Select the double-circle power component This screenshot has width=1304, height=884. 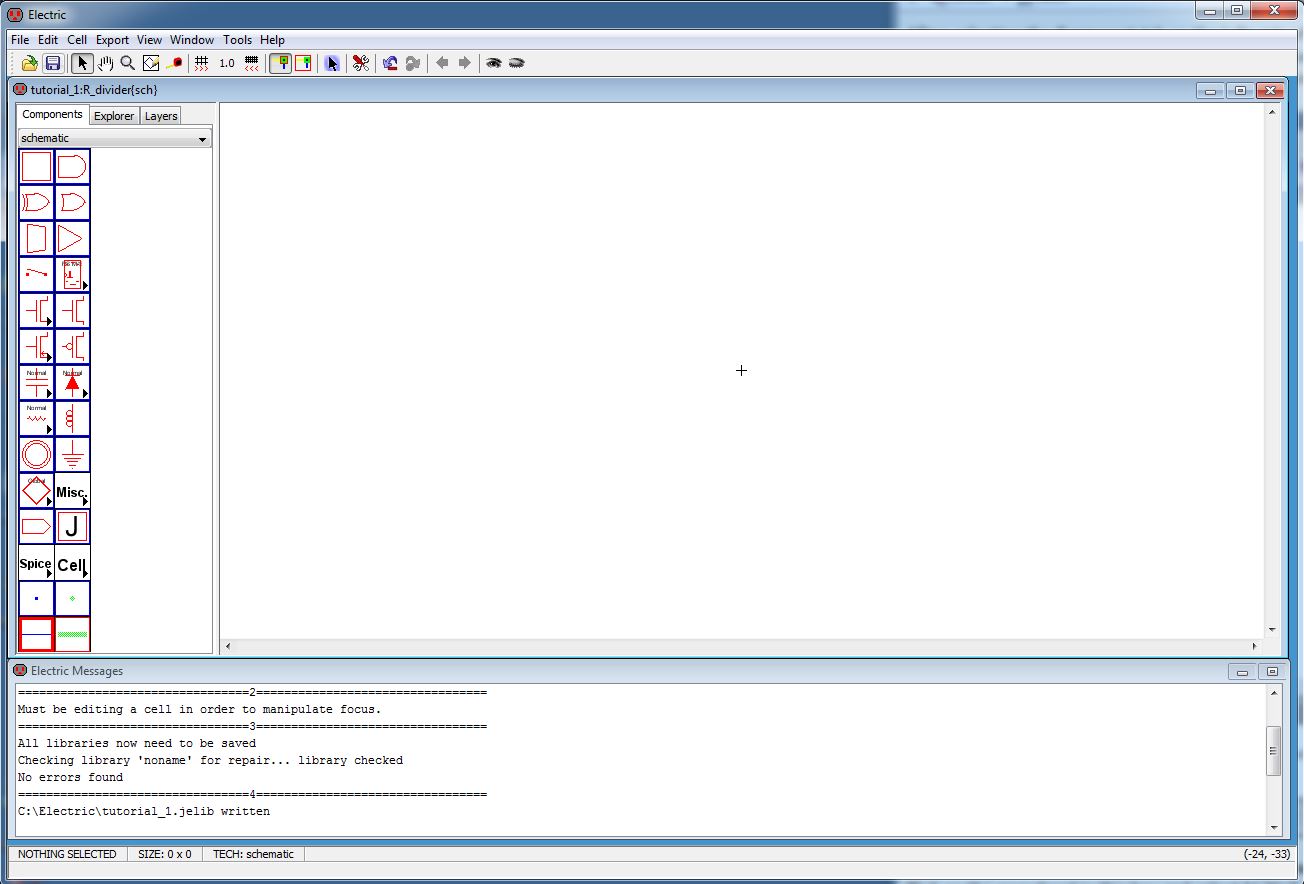[36, 454]
